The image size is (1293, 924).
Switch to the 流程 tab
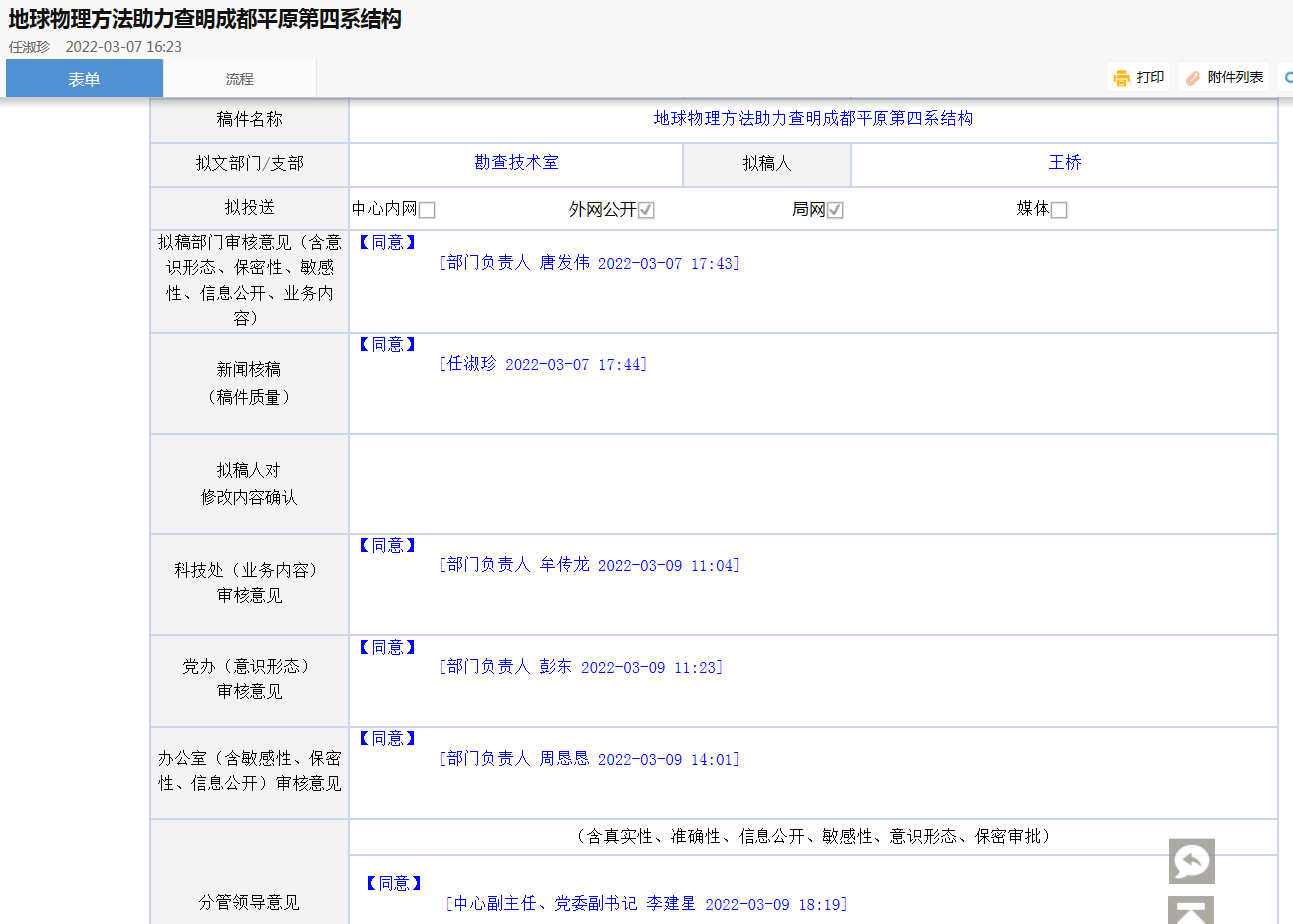[239, 78]
